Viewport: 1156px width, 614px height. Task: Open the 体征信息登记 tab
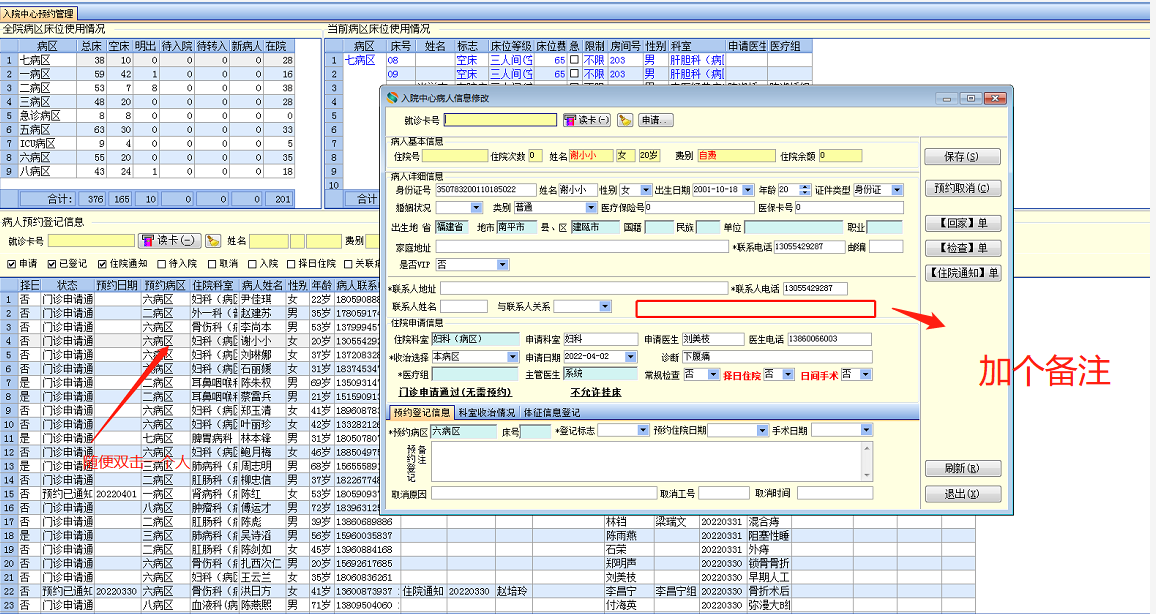[552, 411]
